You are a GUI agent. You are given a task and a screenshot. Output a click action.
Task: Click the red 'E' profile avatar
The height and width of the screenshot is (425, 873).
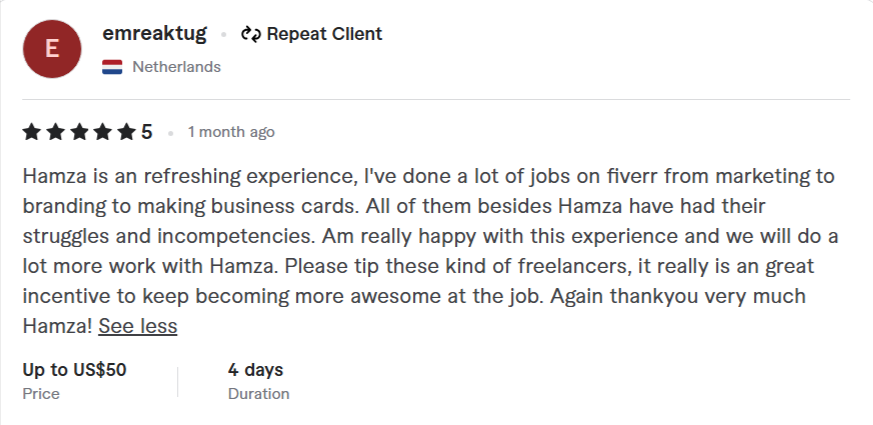click(52, 48)
